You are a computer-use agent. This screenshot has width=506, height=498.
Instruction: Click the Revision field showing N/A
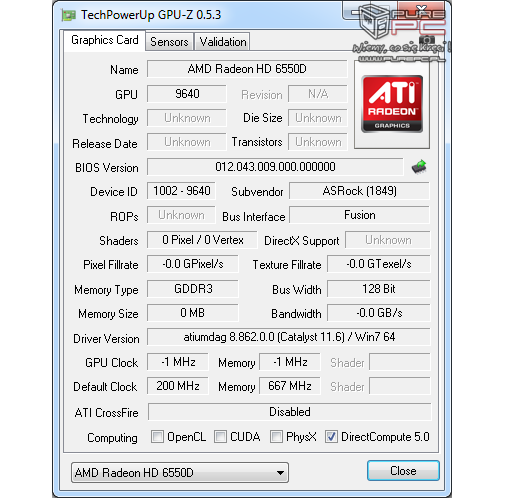318,94
